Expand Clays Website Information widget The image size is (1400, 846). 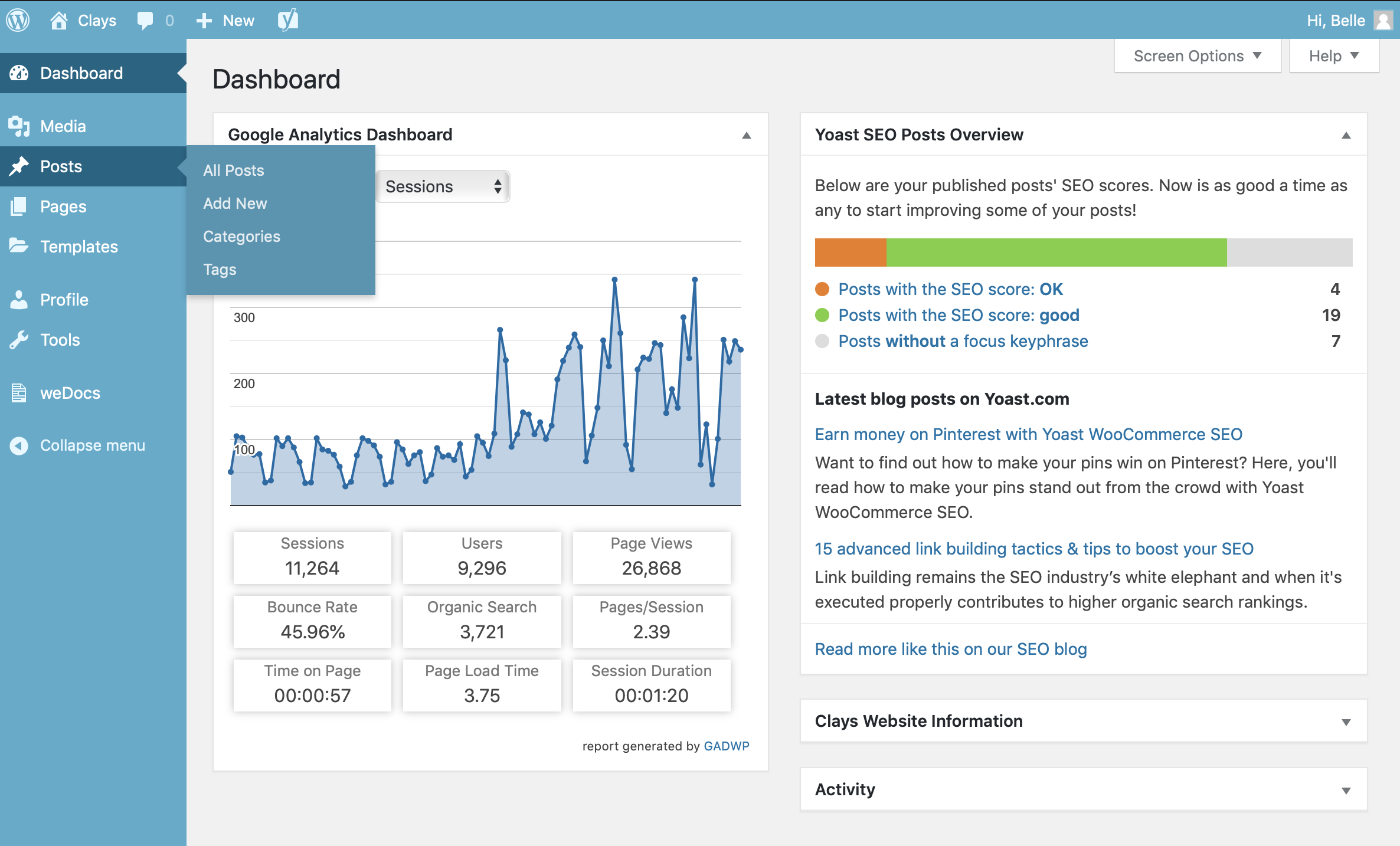pos(1346,722)
